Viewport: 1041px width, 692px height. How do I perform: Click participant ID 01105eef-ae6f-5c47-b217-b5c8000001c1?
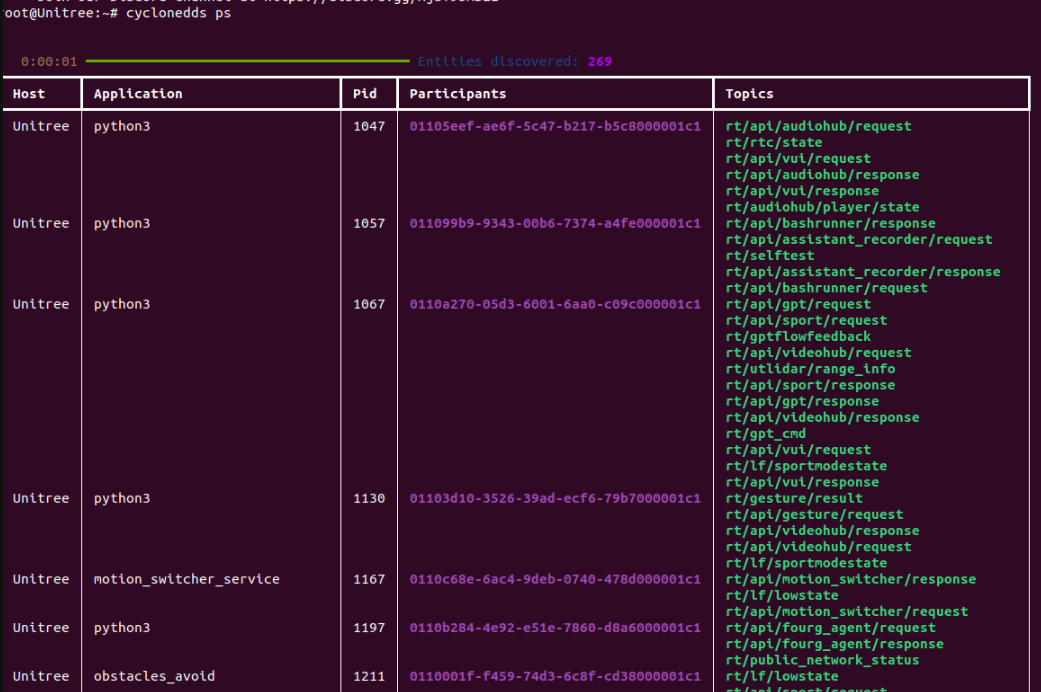(x=555, y=126)
